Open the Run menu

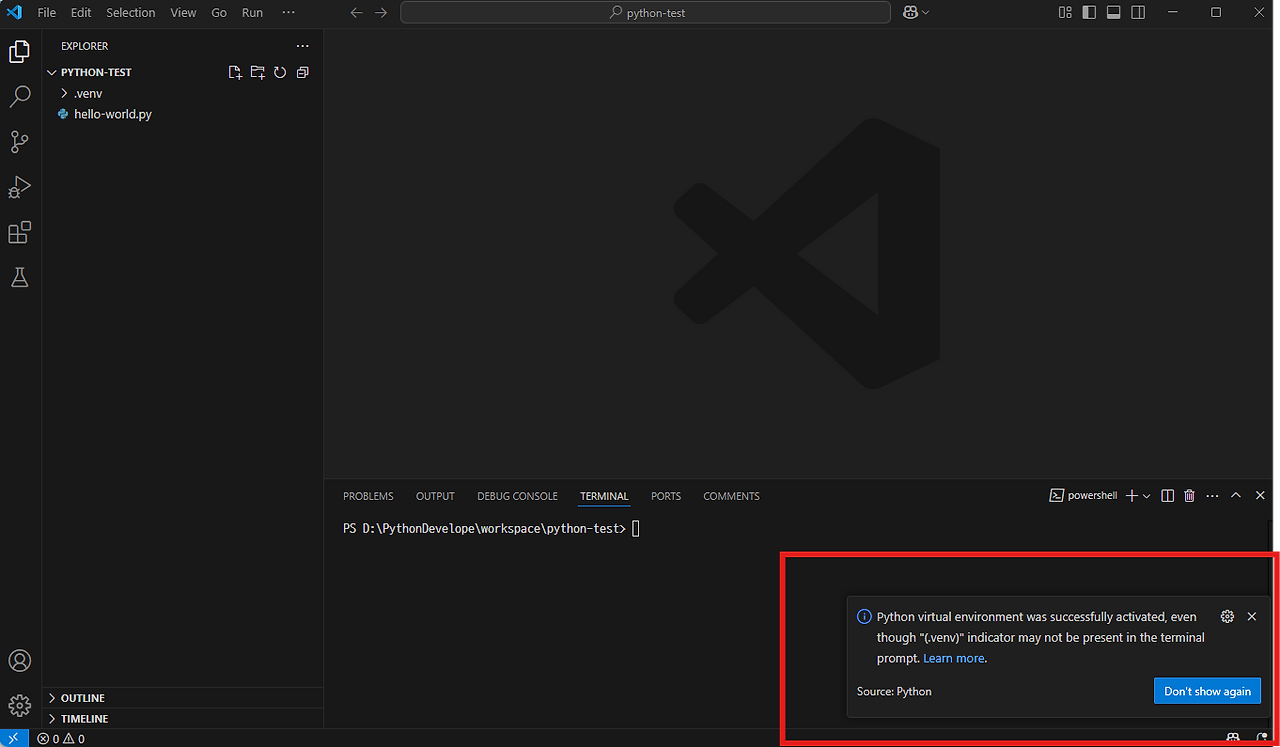point(253,13)
